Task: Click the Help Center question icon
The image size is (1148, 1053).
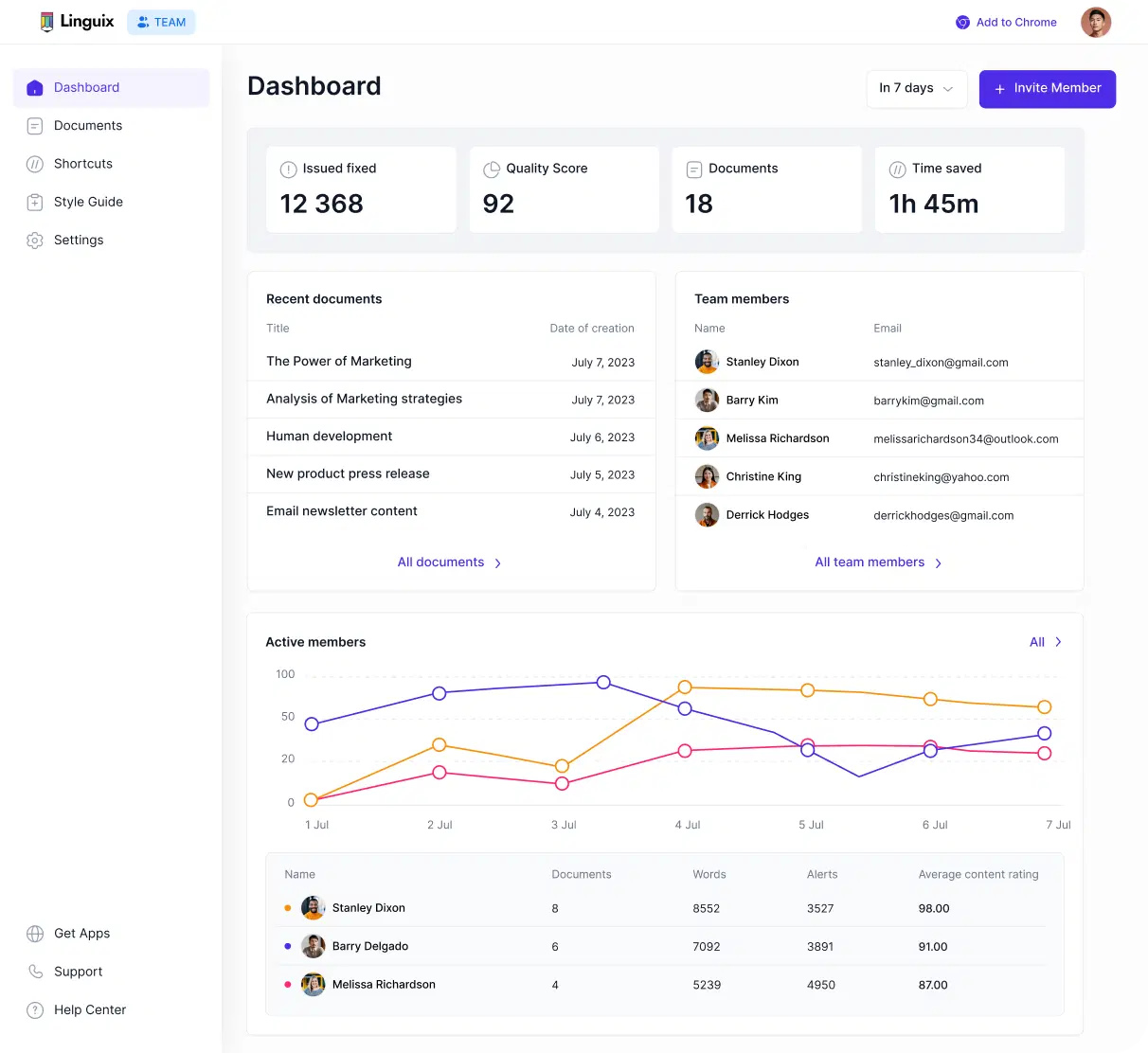Action: [x=35, y=1010]
